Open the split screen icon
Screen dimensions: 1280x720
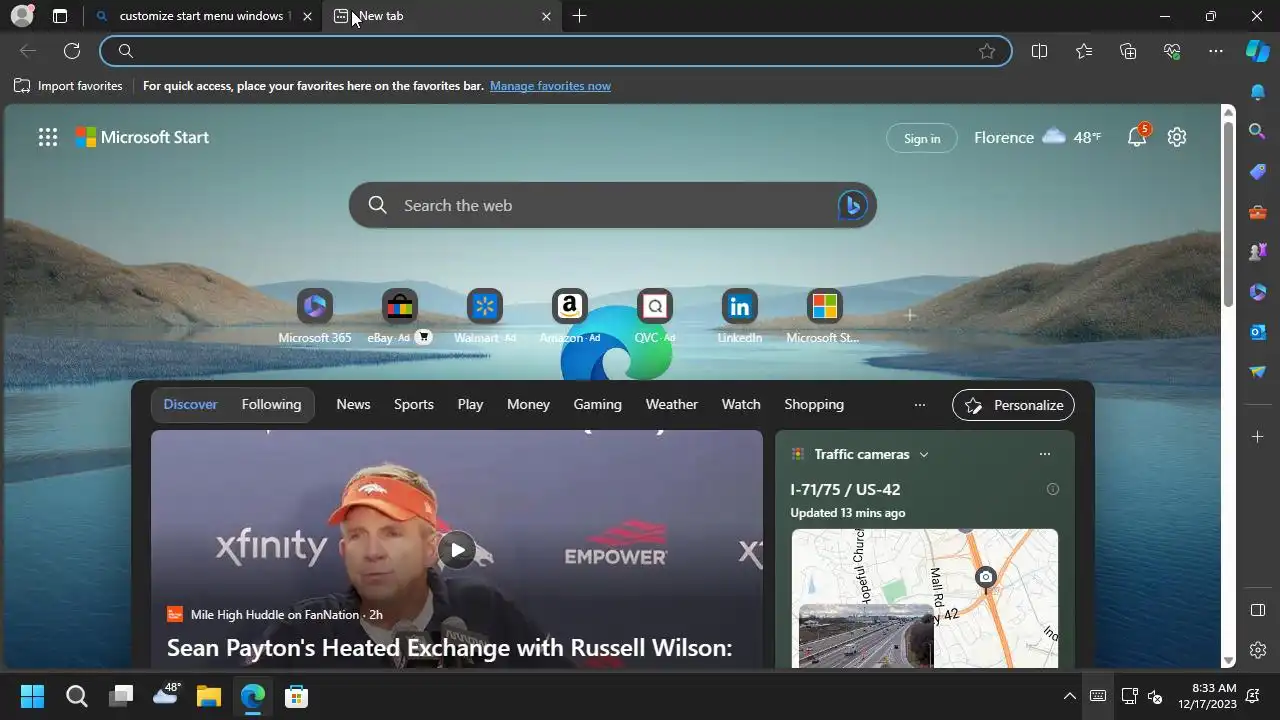point(1039,51)
